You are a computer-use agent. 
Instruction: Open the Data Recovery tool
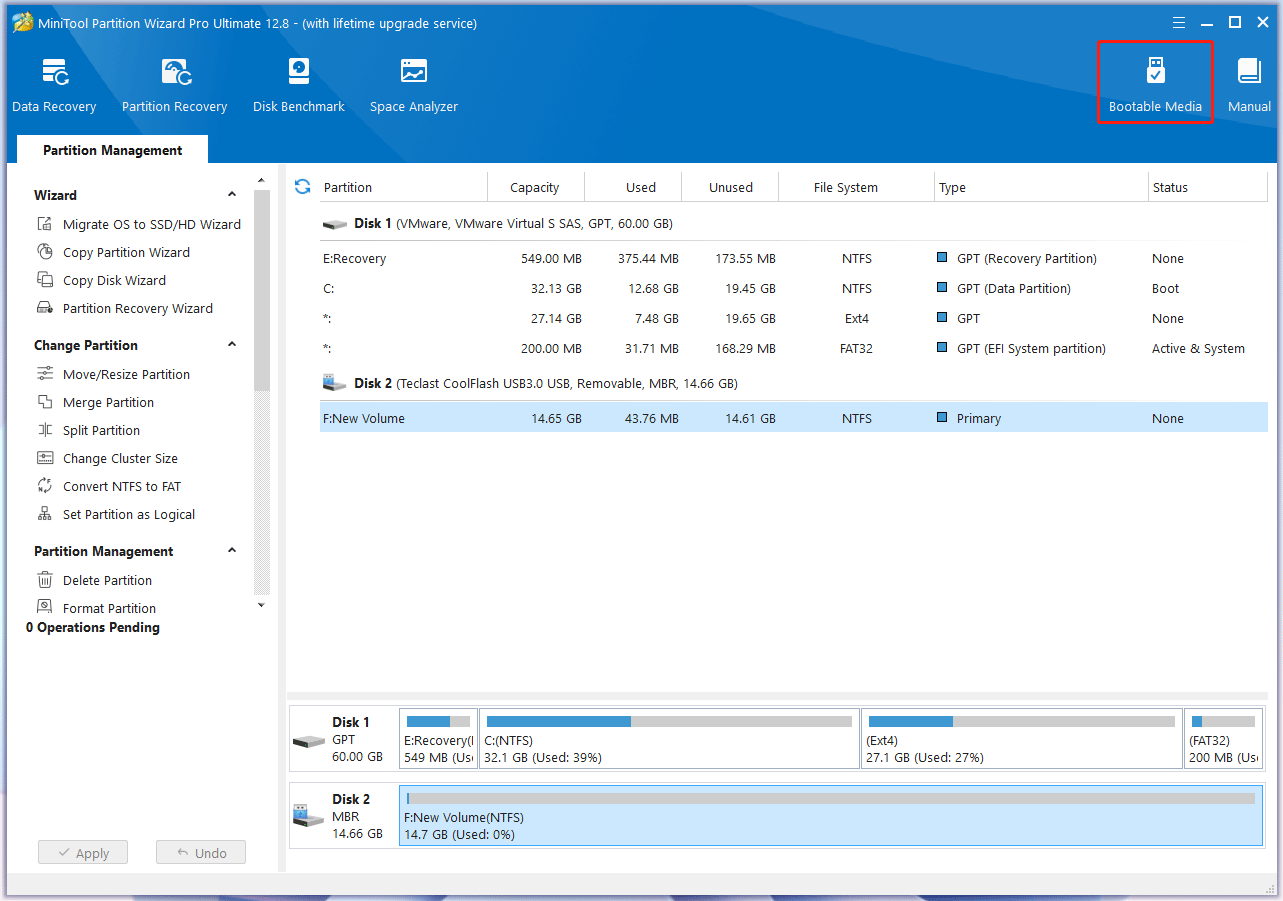[54, 85]
